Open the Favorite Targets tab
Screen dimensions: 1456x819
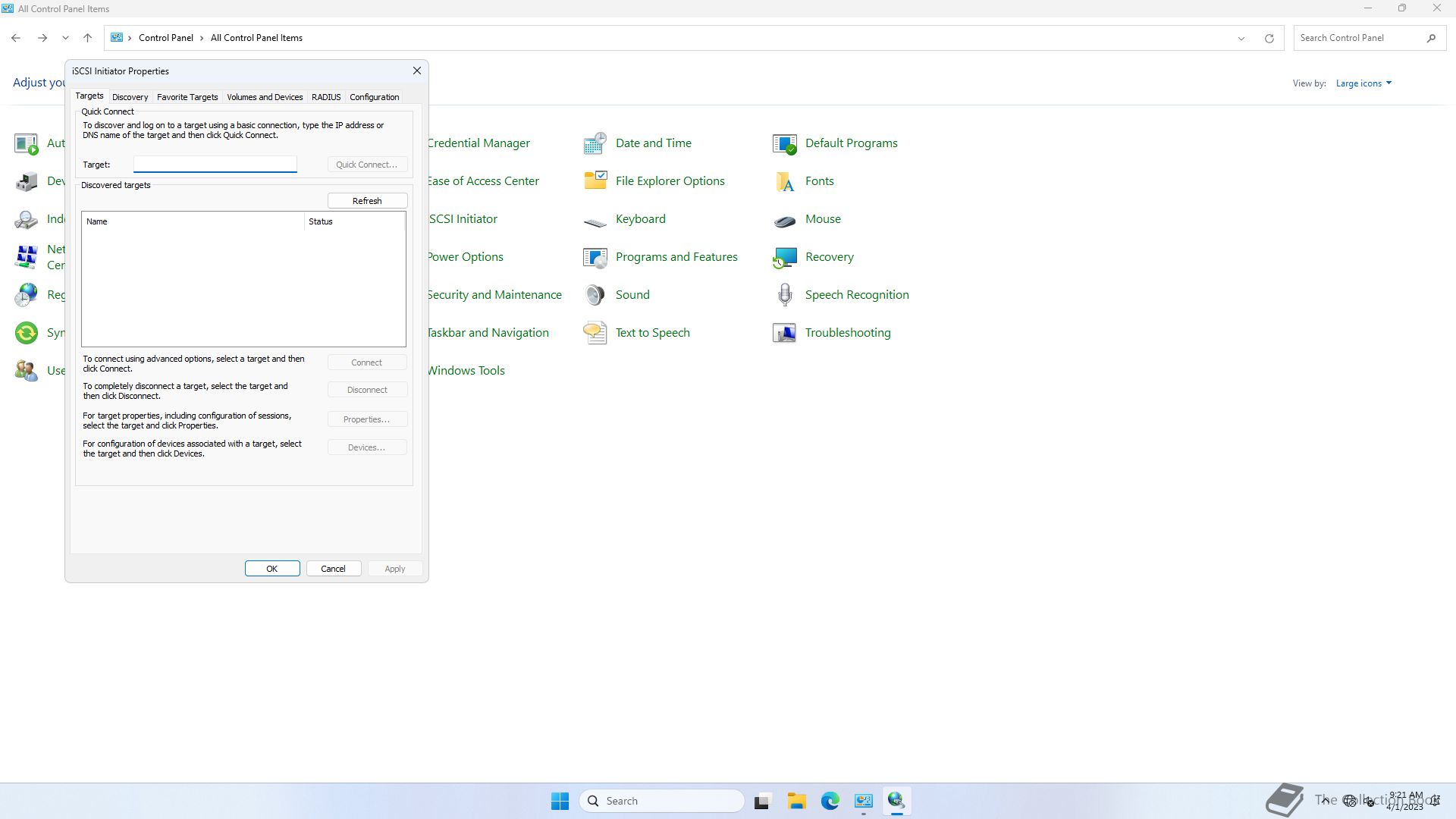(x=187, y=97)
